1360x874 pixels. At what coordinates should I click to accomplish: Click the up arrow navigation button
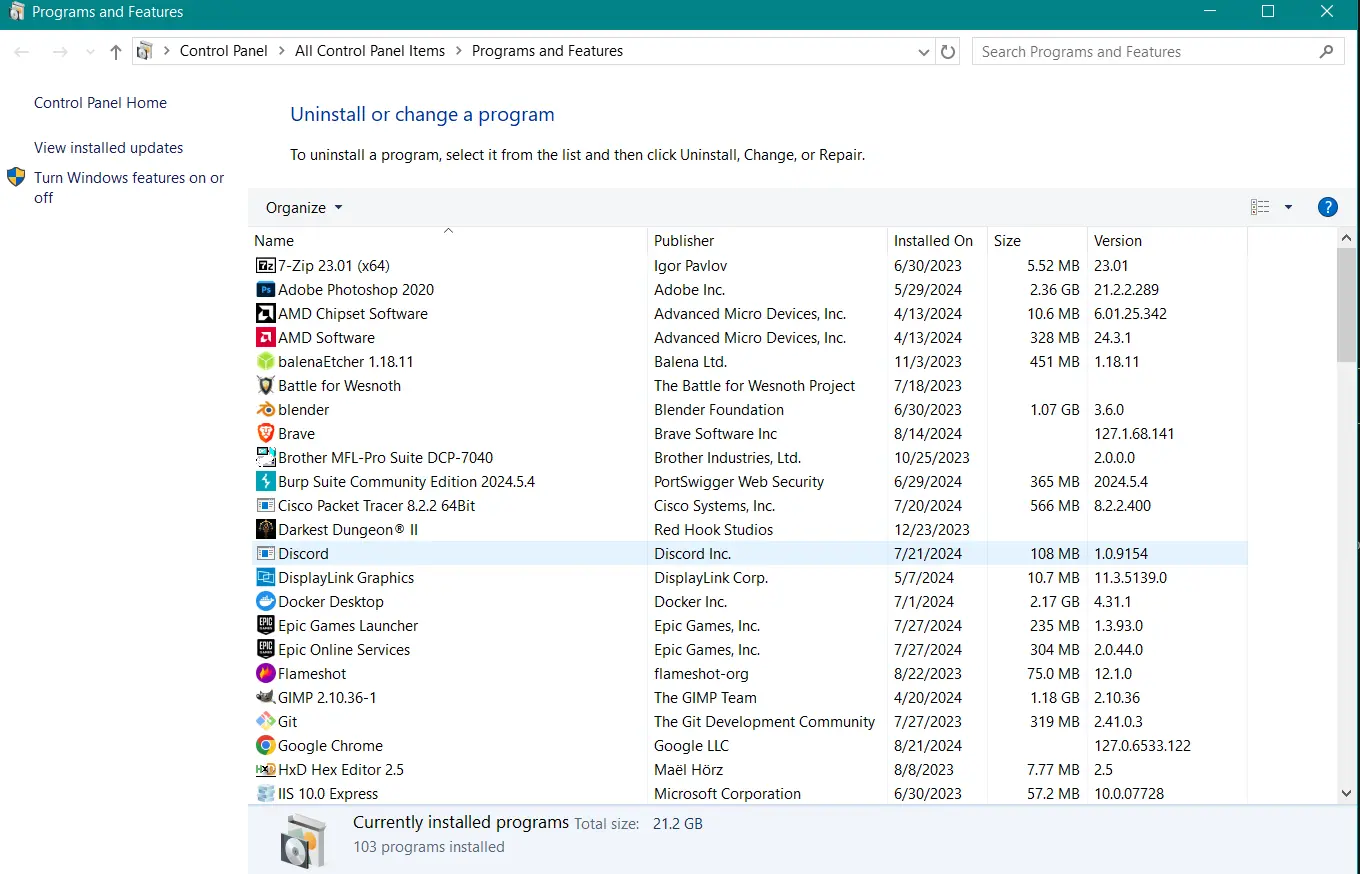pos(116,52)
